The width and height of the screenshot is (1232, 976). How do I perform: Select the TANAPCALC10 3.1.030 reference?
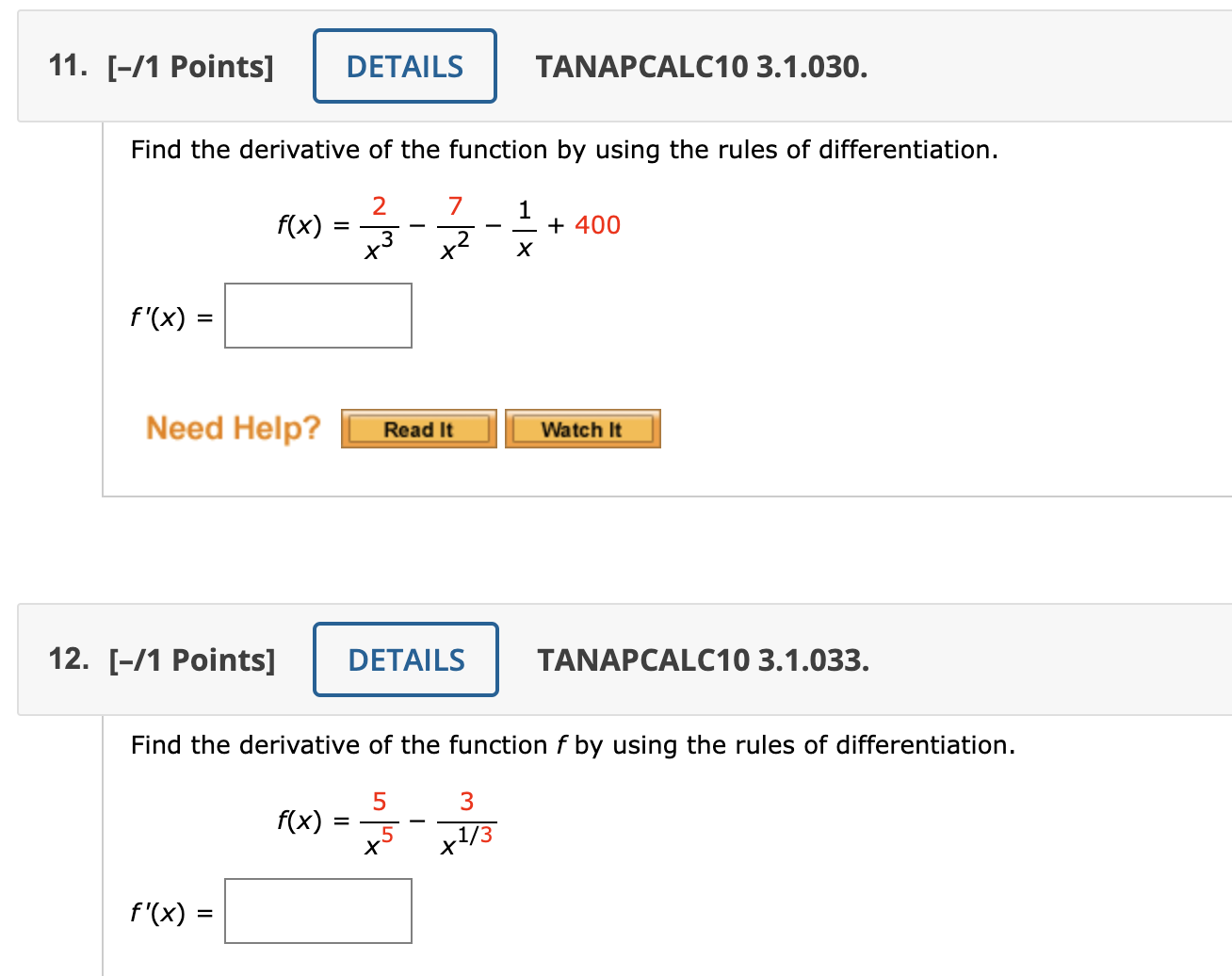(701, 68)
